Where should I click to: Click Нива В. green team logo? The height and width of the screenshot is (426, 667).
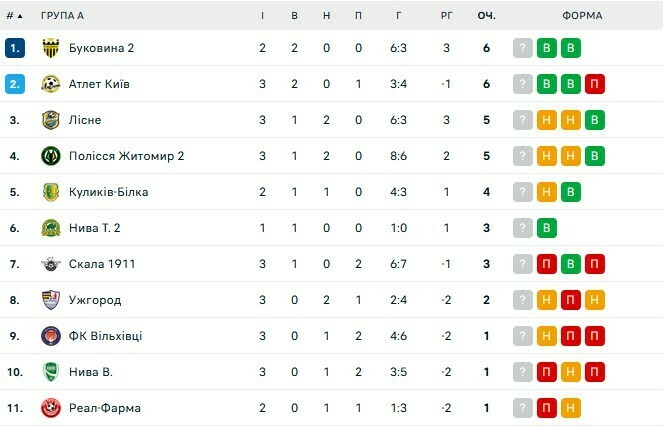(x=51, y=372)
